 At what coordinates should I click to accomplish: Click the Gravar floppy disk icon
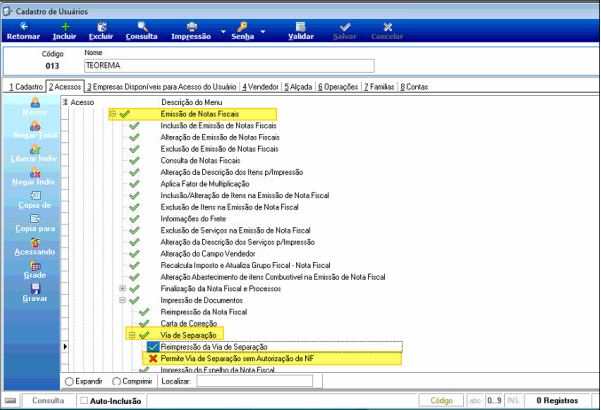[35, 289]
